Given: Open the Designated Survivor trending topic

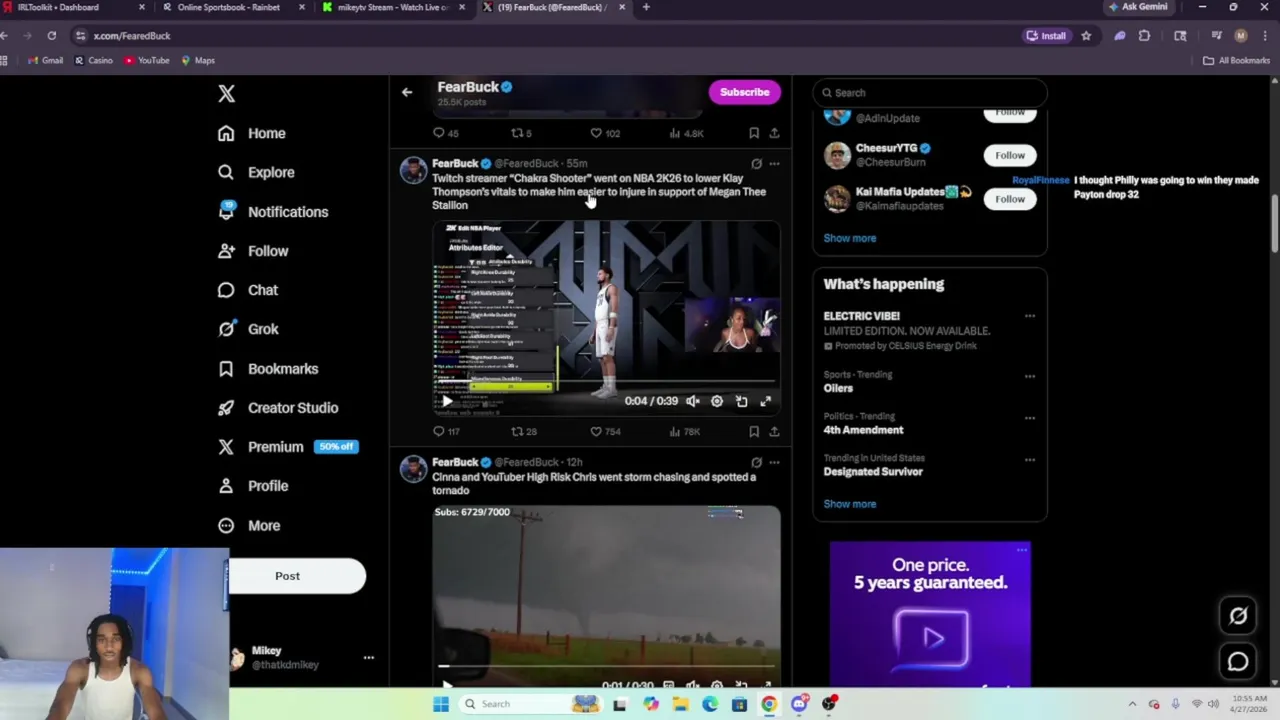Looking at the screenshot, I should coord(873,472).
